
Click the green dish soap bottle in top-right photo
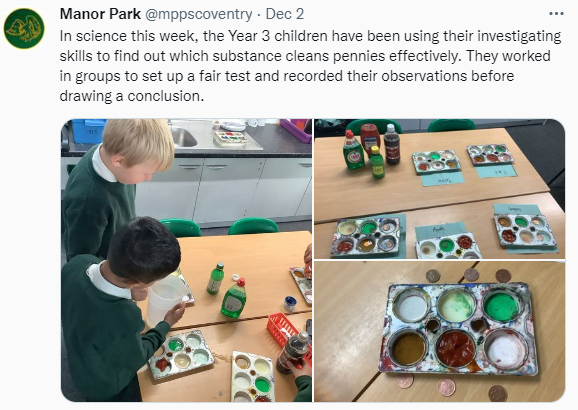[x=353, y=150]
